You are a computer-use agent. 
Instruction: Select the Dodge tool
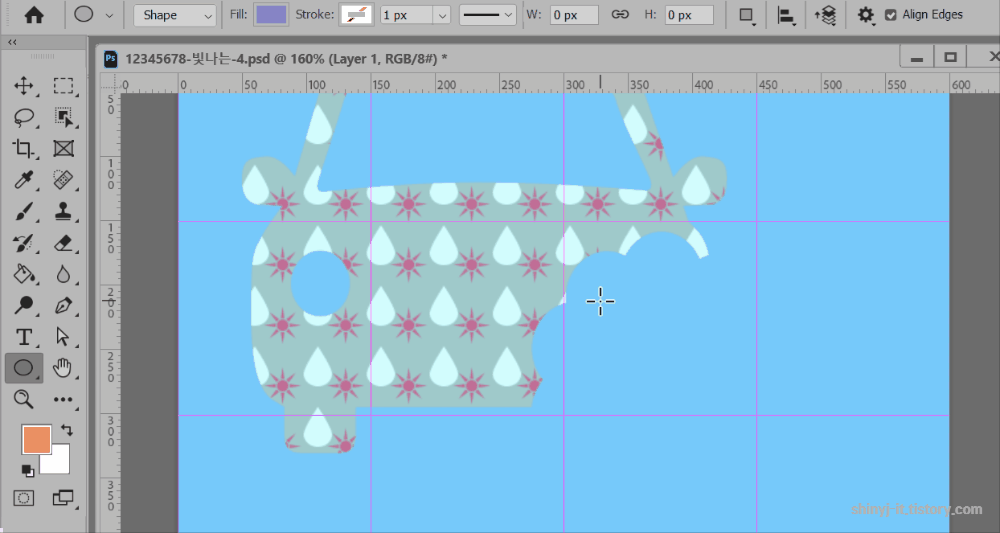[24, 305]
